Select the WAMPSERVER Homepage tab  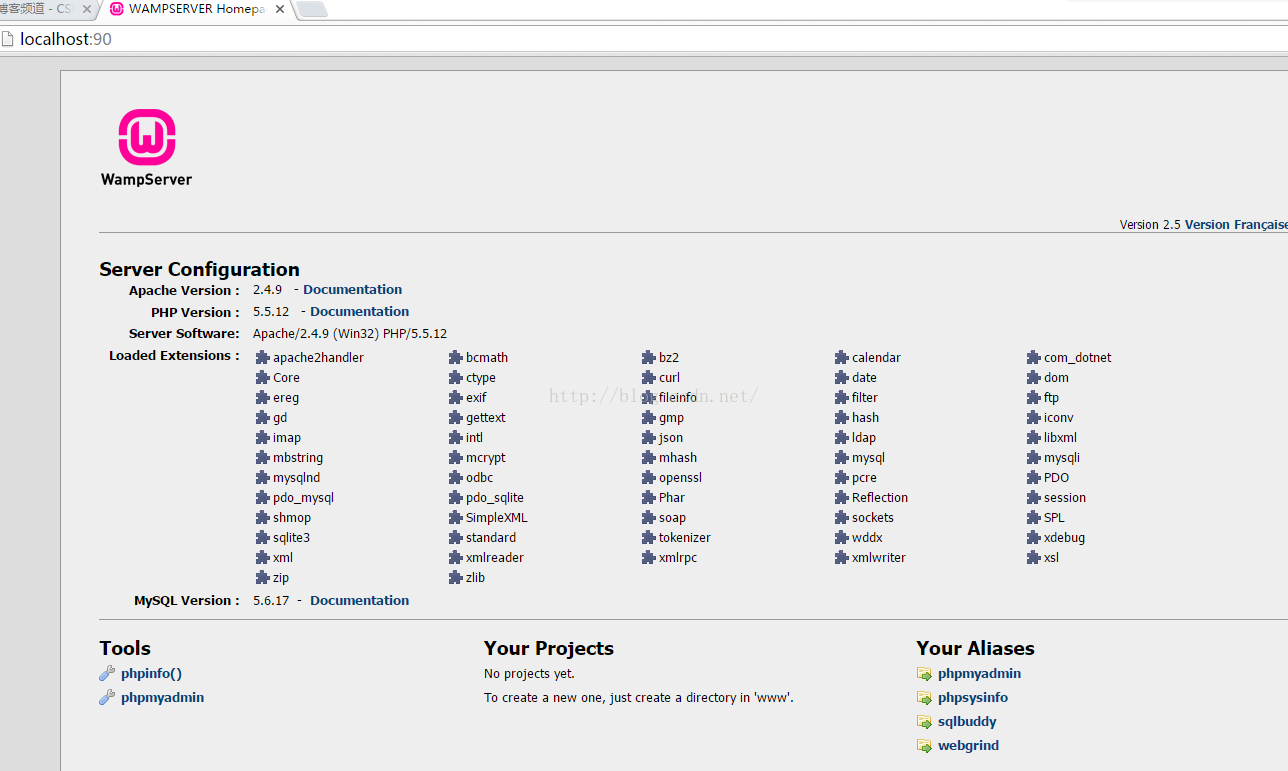[196, 9]
